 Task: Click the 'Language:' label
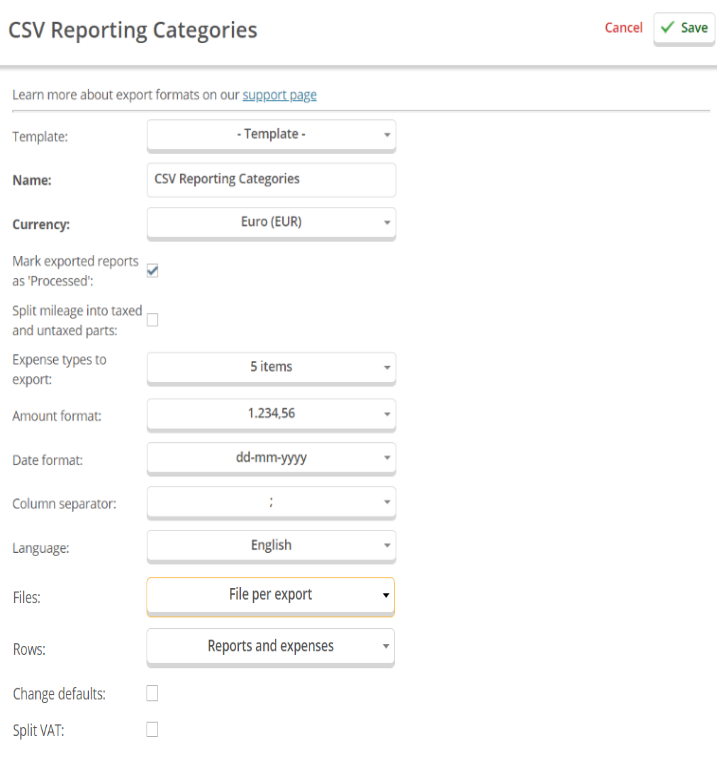[40, 548]
